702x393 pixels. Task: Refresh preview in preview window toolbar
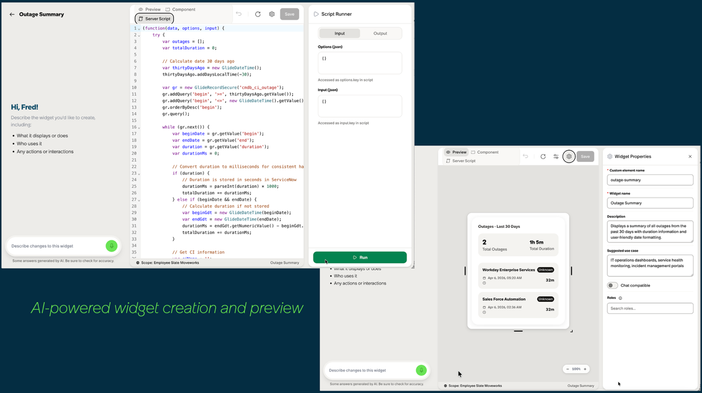(543, 157)
